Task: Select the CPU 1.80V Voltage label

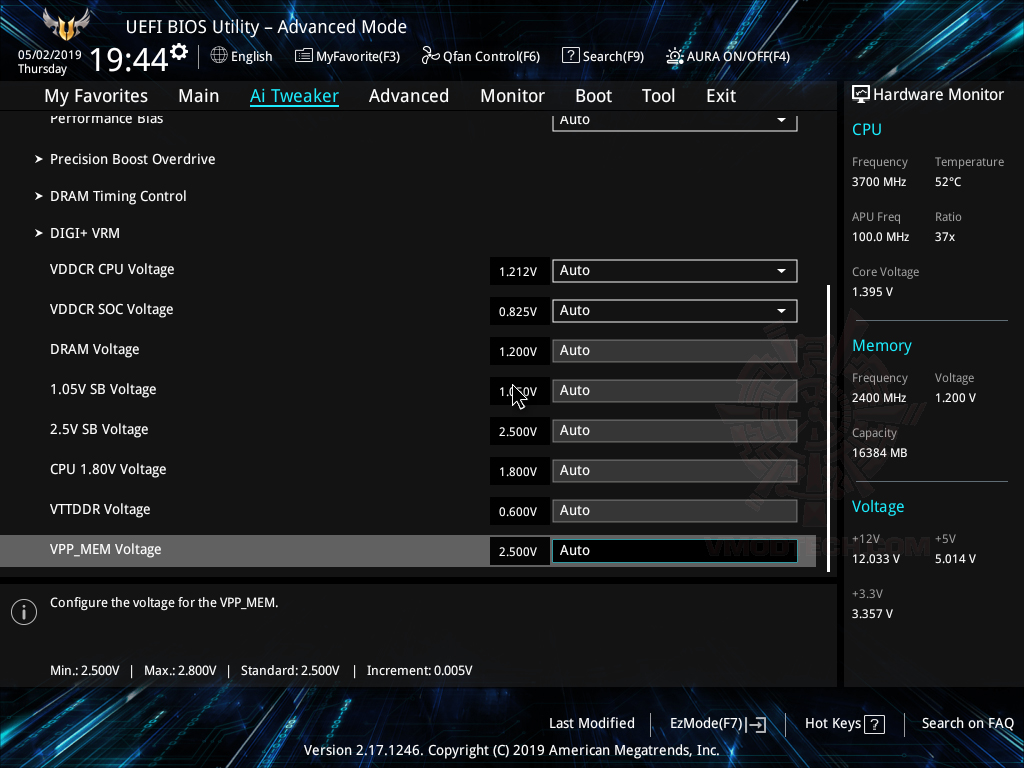Action: pyautogui.click(x=108, y=470)
